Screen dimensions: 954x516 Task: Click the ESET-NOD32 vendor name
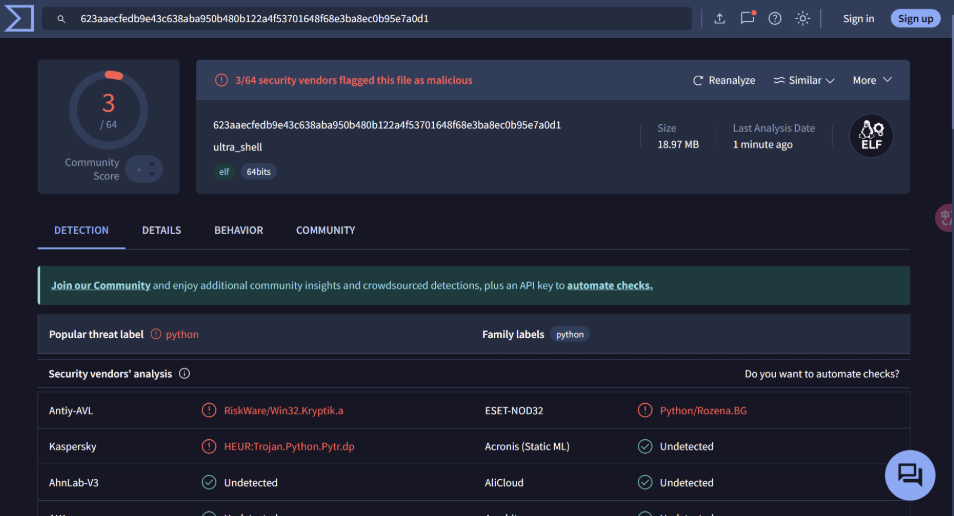click(514, 411)
